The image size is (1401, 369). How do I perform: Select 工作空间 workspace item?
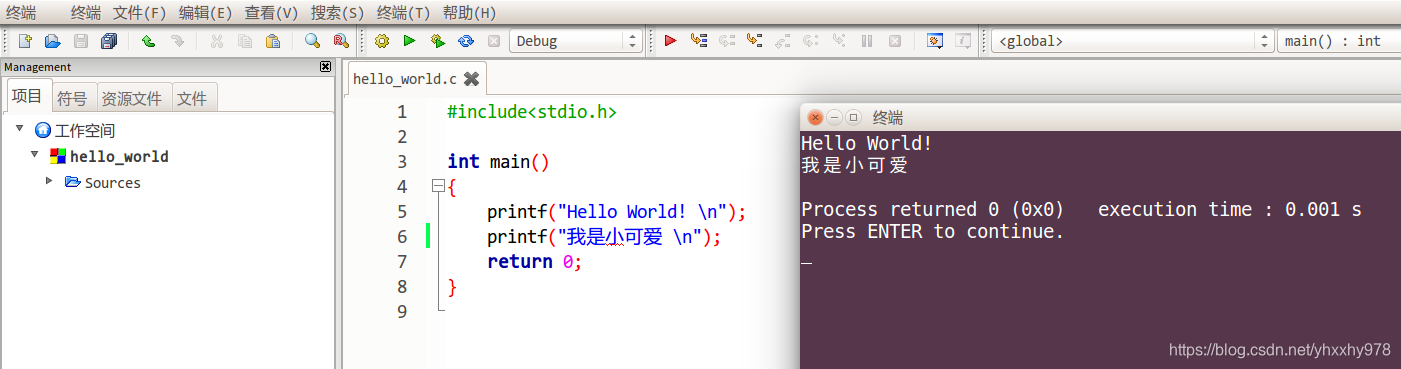[x=85, y=130]
